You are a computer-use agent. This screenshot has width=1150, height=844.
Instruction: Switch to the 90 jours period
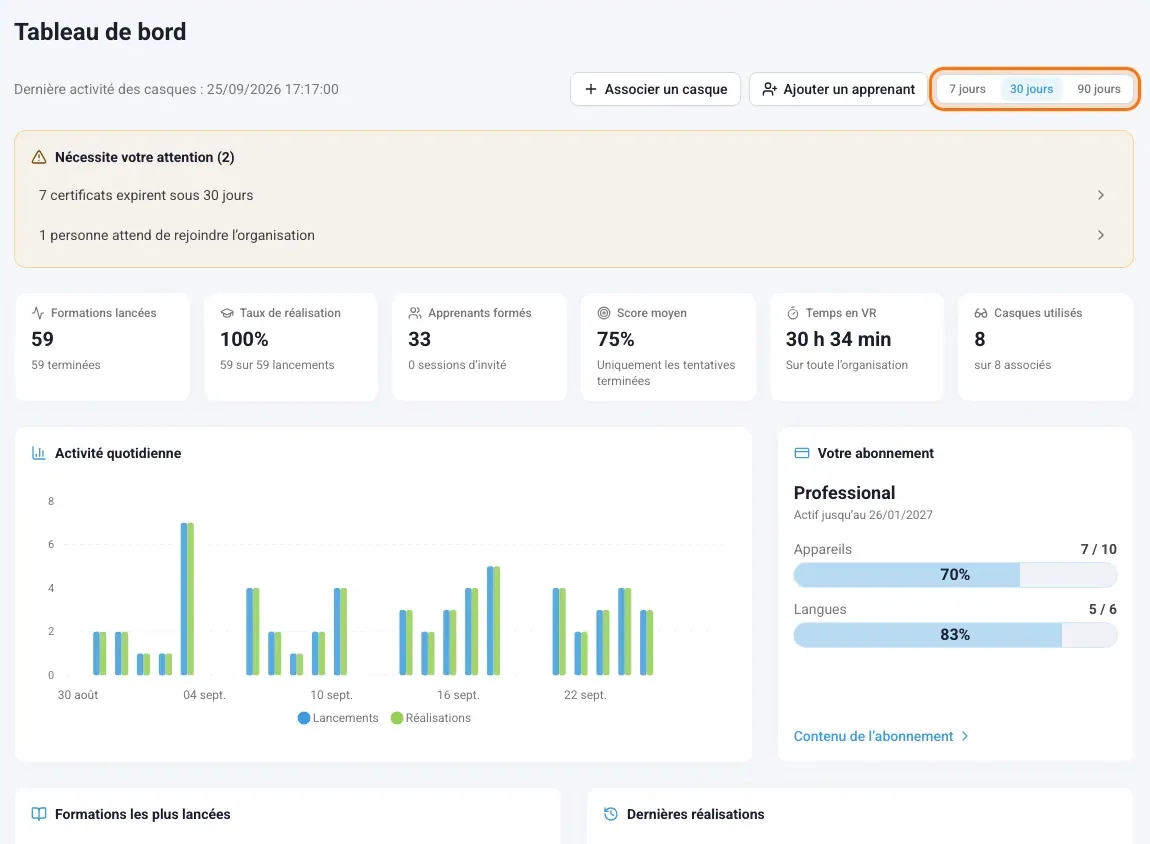[x=1099, y=89]
